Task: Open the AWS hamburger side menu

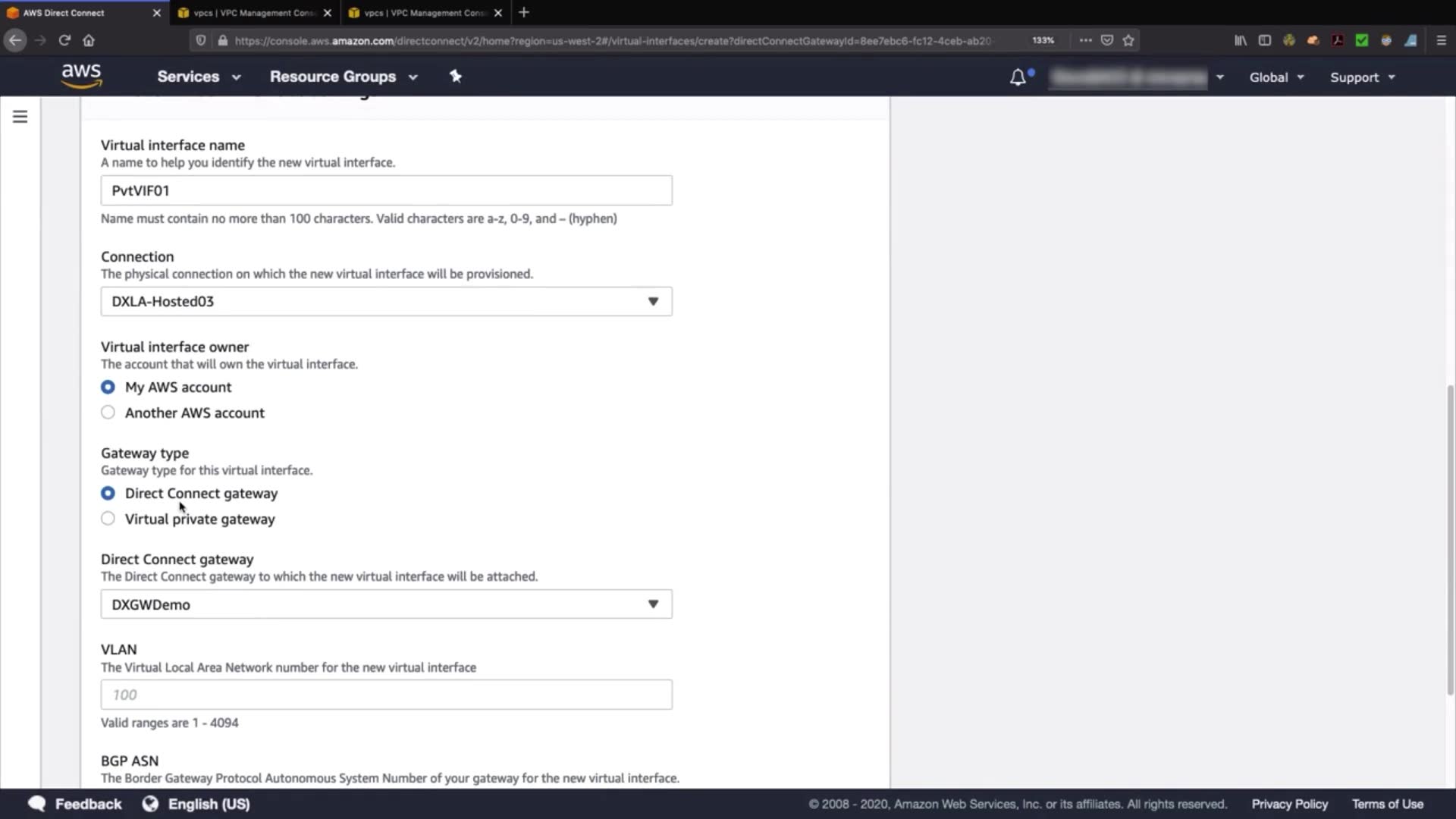Action: (20, 117)
